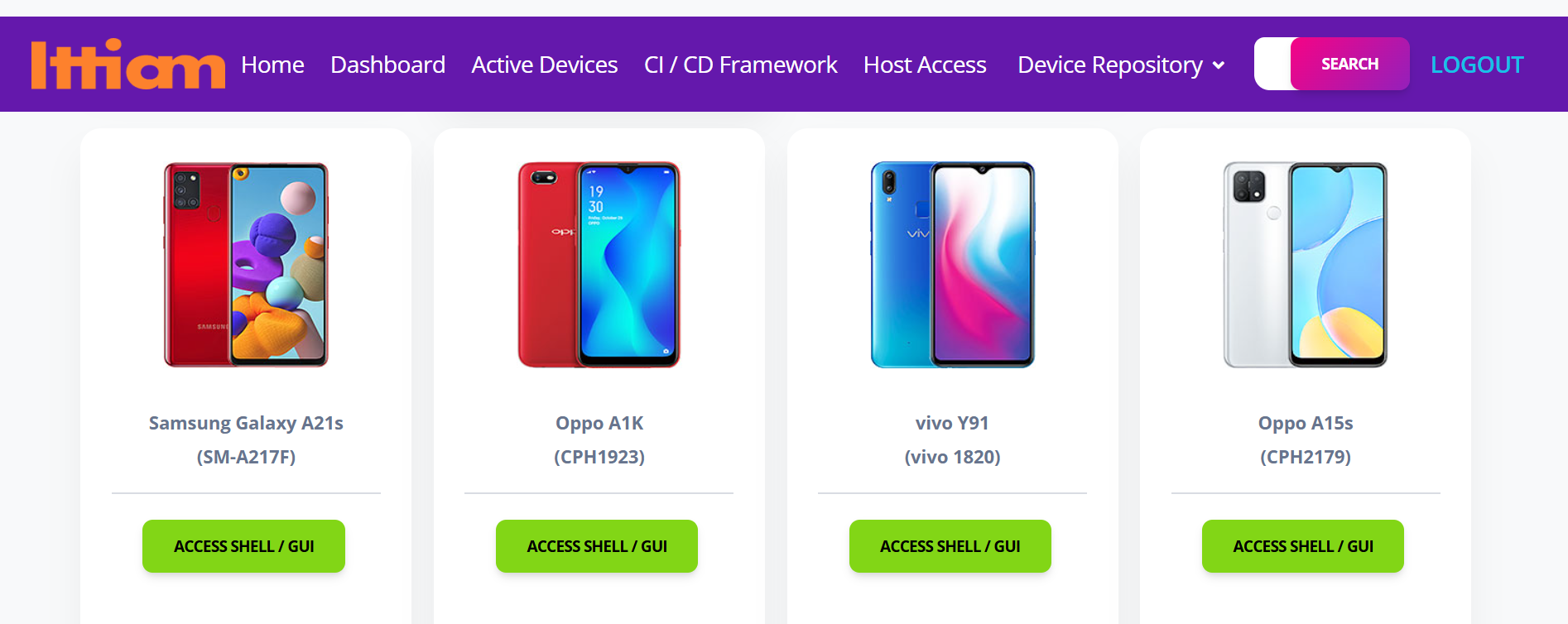This screenshot has width=1568, height=624.
Task: Access Shell / GUI for Oppo A15s
Action: [1303, 546]
